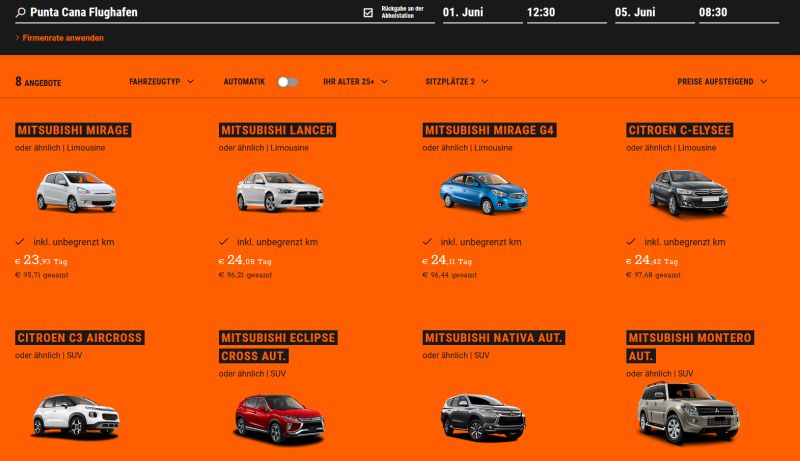Click the € 24,11 Tag price

click(x=447, y=260)
